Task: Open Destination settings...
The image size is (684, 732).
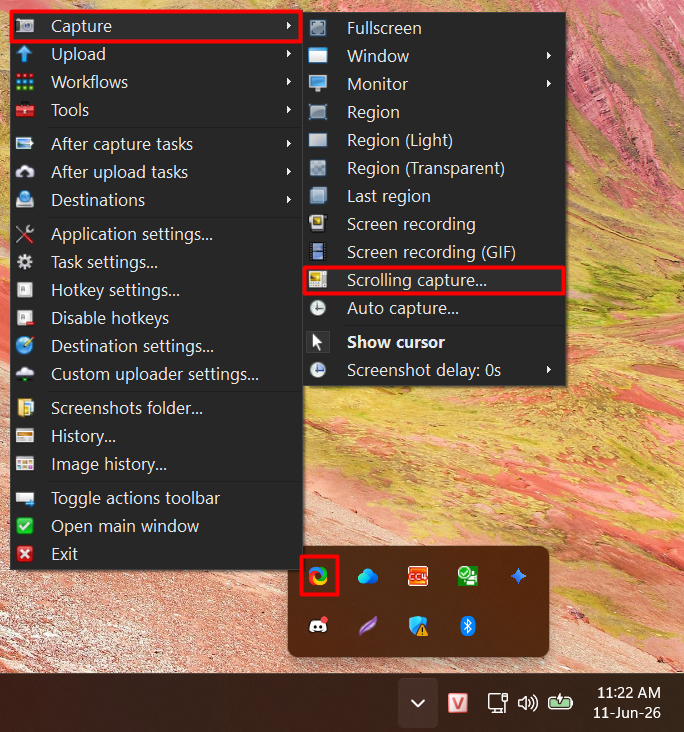Action: 156,346
